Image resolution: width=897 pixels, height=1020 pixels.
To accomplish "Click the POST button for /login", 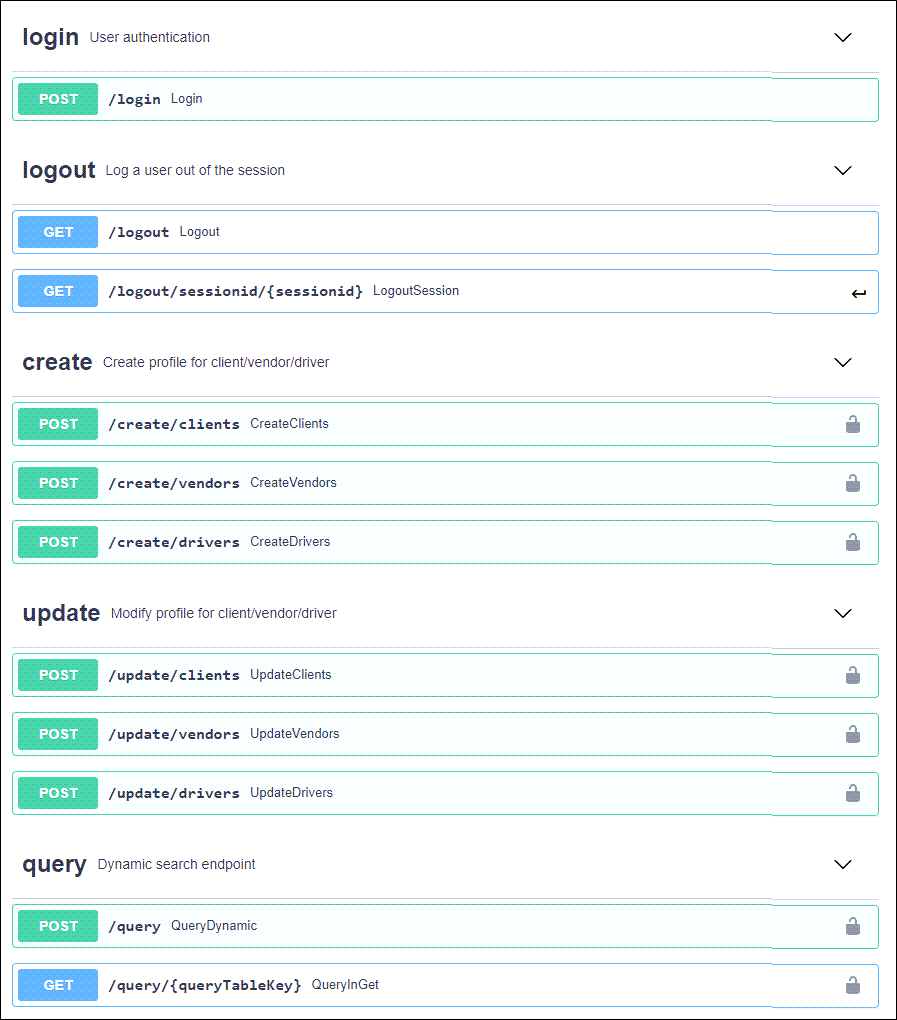I will point(58,99).
